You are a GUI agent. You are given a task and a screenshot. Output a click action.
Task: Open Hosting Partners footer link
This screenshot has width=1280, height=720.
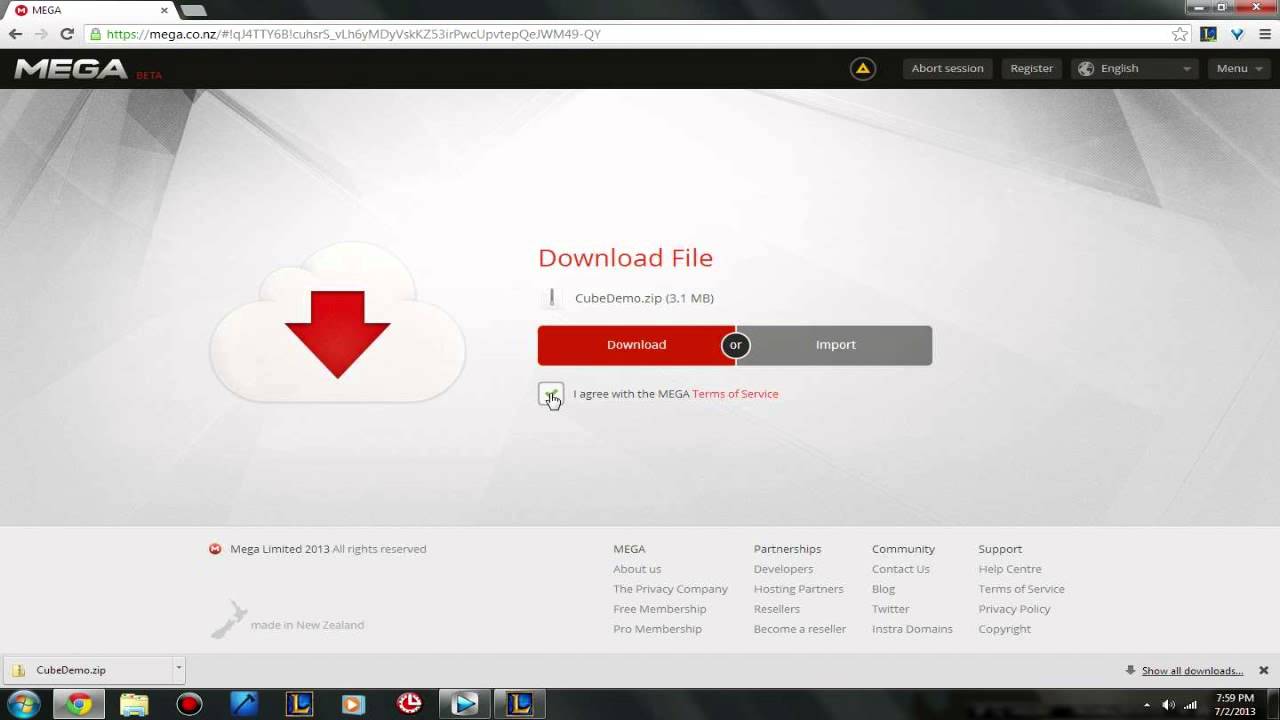[x=798, y=589]
